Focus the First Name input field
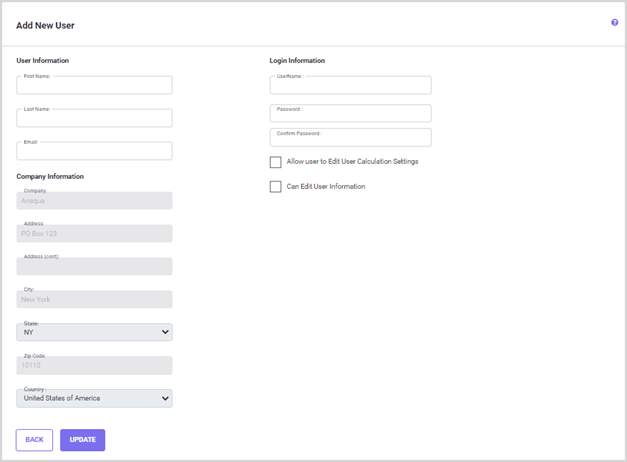The height and width of the screenshot is (462, 627). tap(94, 86)
